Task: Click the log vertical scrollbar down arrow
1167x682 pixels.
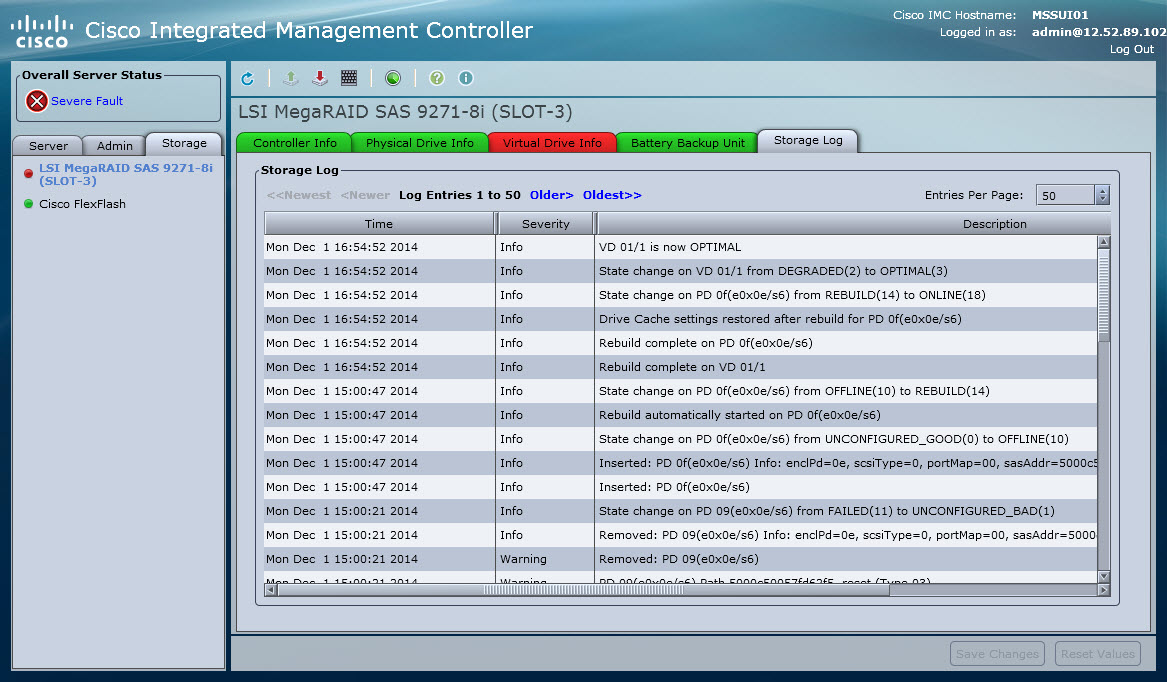Action: [x=1104, y=576]
